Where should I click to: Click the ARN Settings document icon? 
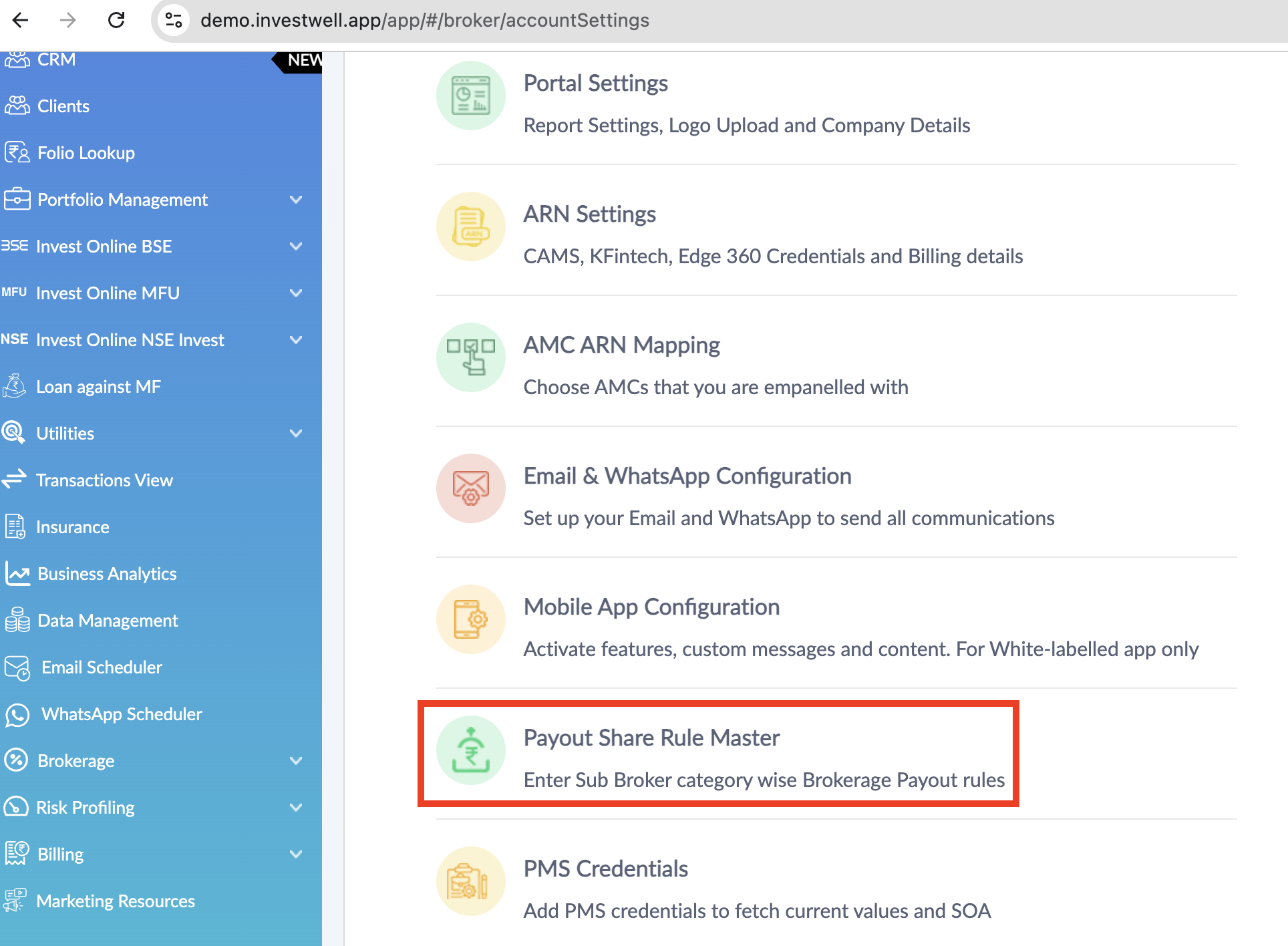(x=470, y=226)
